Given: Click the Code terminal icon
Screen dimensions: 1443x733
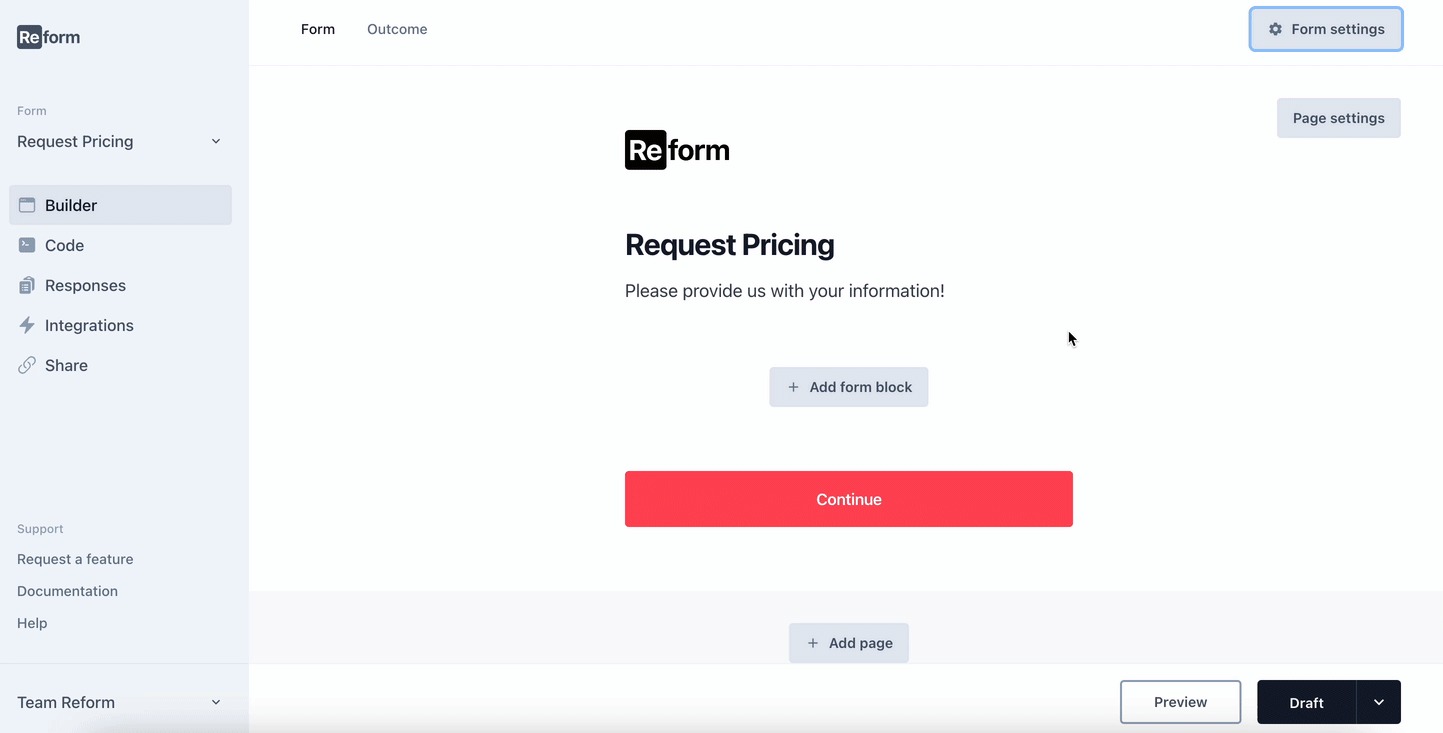Looking at the screenshot, I should pos(27,245).
